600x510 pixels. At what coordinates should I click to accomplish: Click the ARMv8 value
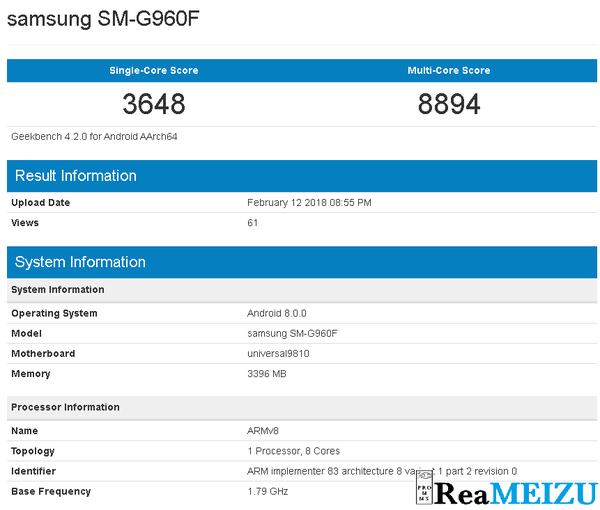263,431
